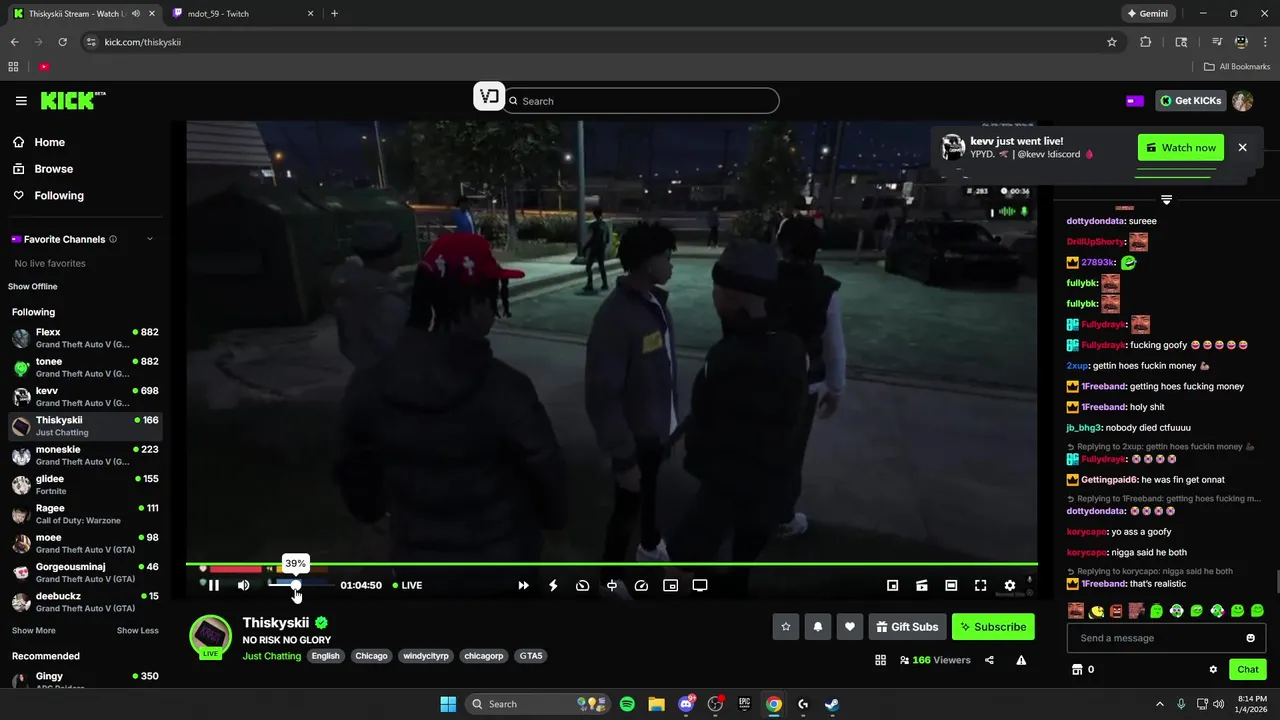Open moneskie channel in Following list

pos(85,455)
